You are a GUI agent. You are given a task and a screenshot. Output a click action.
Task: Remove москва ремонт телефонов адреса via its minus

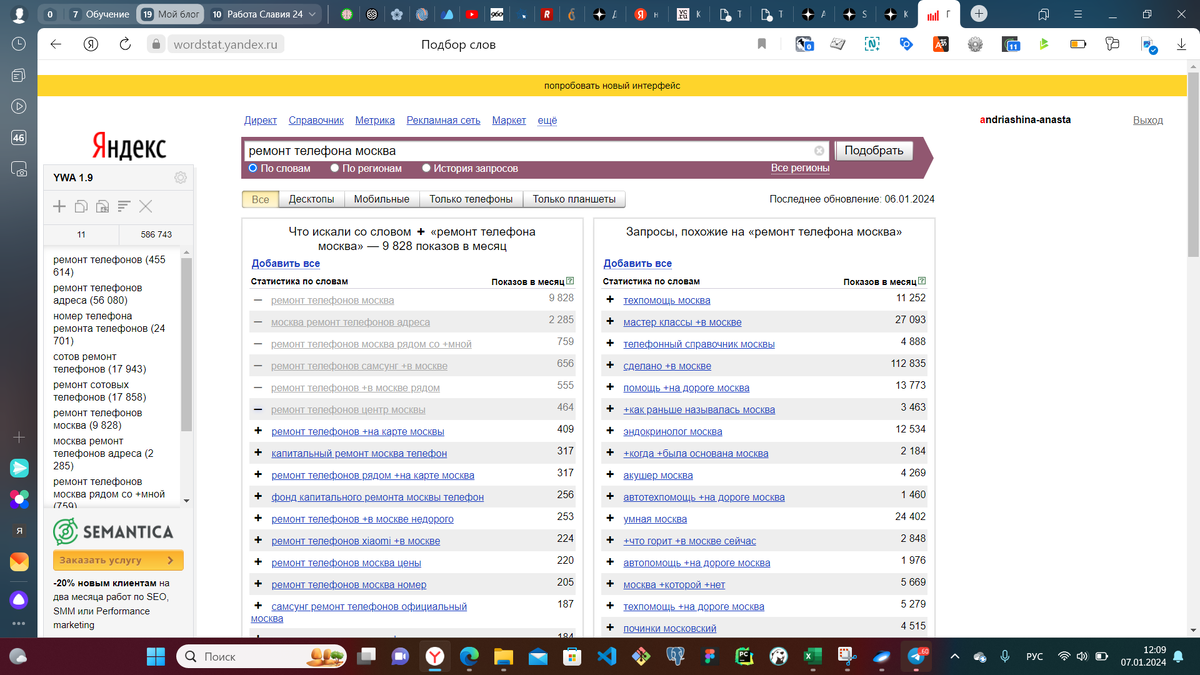[258, 322]
